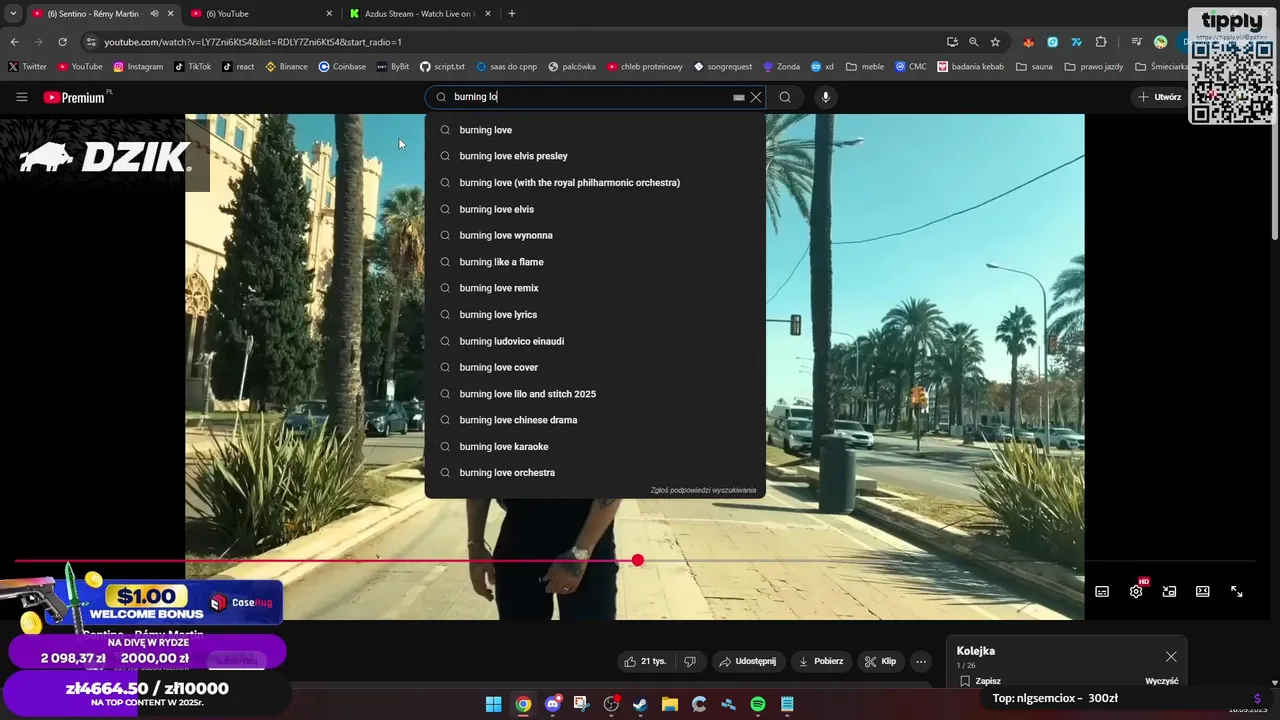Choose suggestion 'burning love elvis presley'
This screenshot has height=720, width=1280.
[595, 156]
